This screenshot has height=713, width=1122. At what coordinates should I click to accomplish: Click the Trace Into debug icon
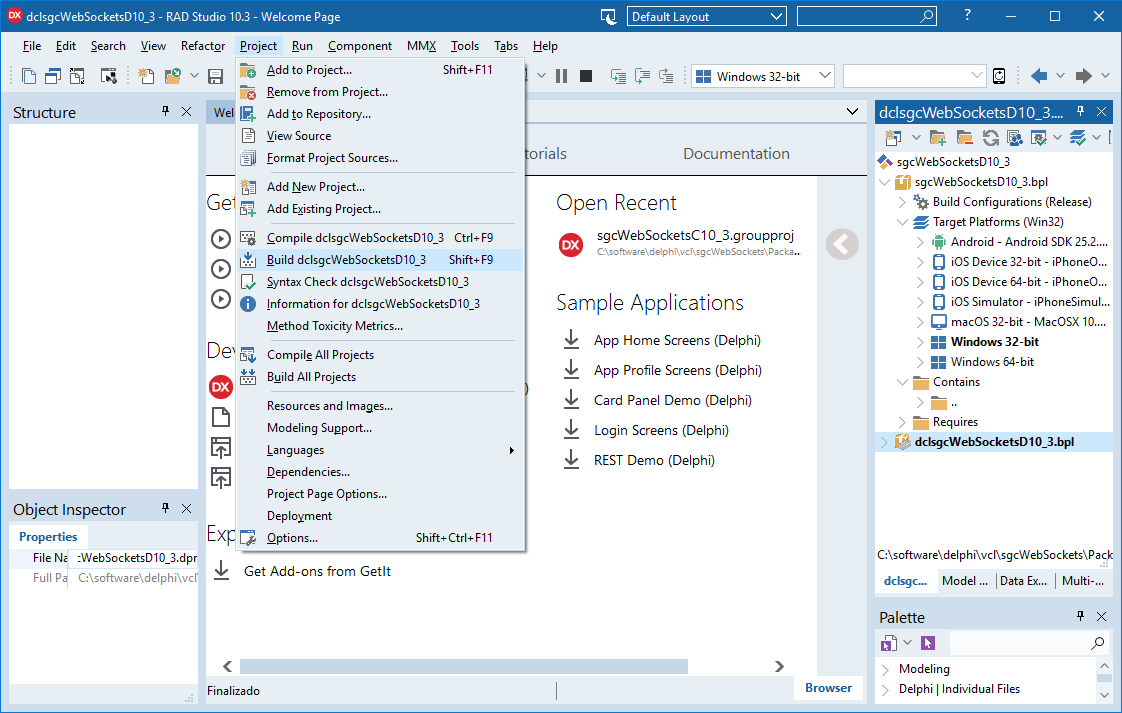(x=618, y=76)
